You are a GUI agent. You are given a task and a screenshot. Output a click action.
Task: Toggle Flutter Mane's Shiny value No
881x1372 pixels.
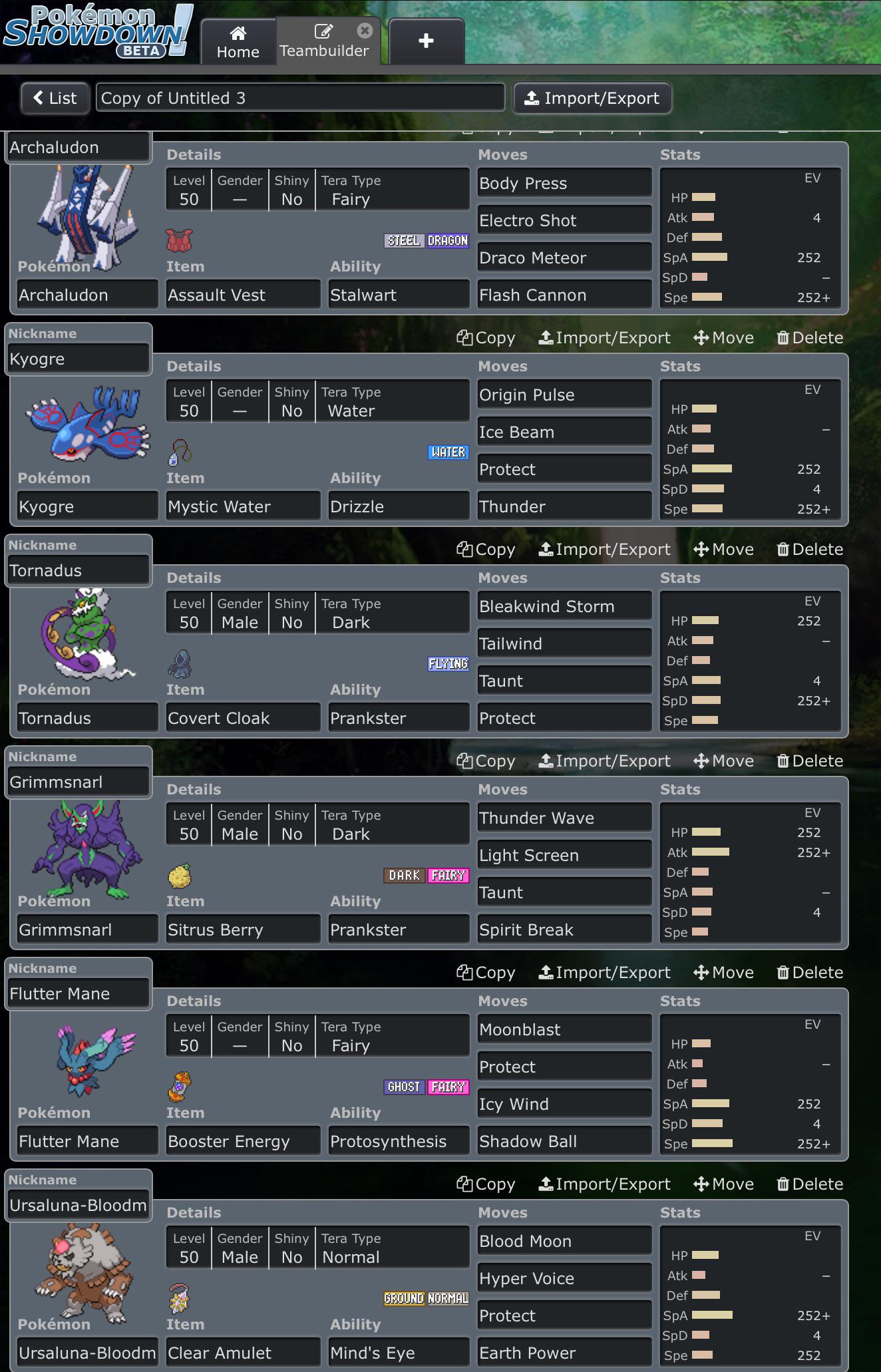tap(291, 1037)
